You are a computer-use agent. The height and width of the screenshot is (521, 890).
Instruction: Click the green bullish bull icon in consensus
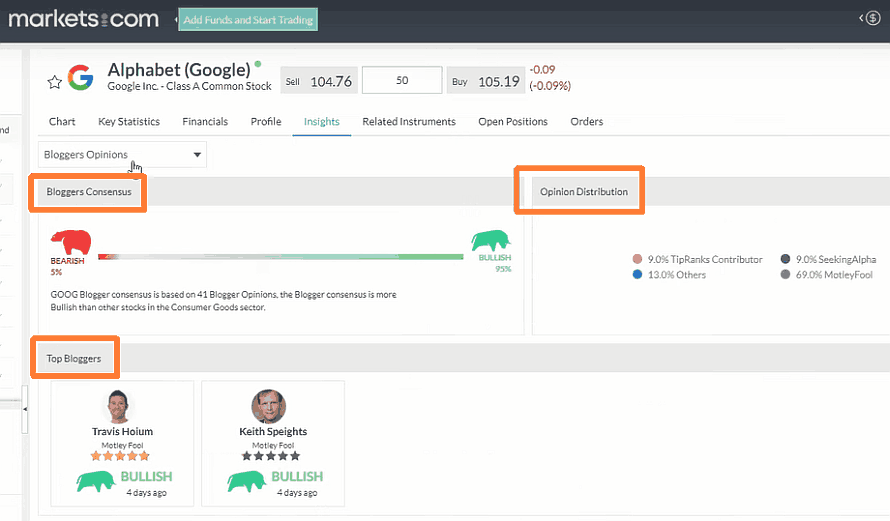pyautogui.click(x=491, y=241)
